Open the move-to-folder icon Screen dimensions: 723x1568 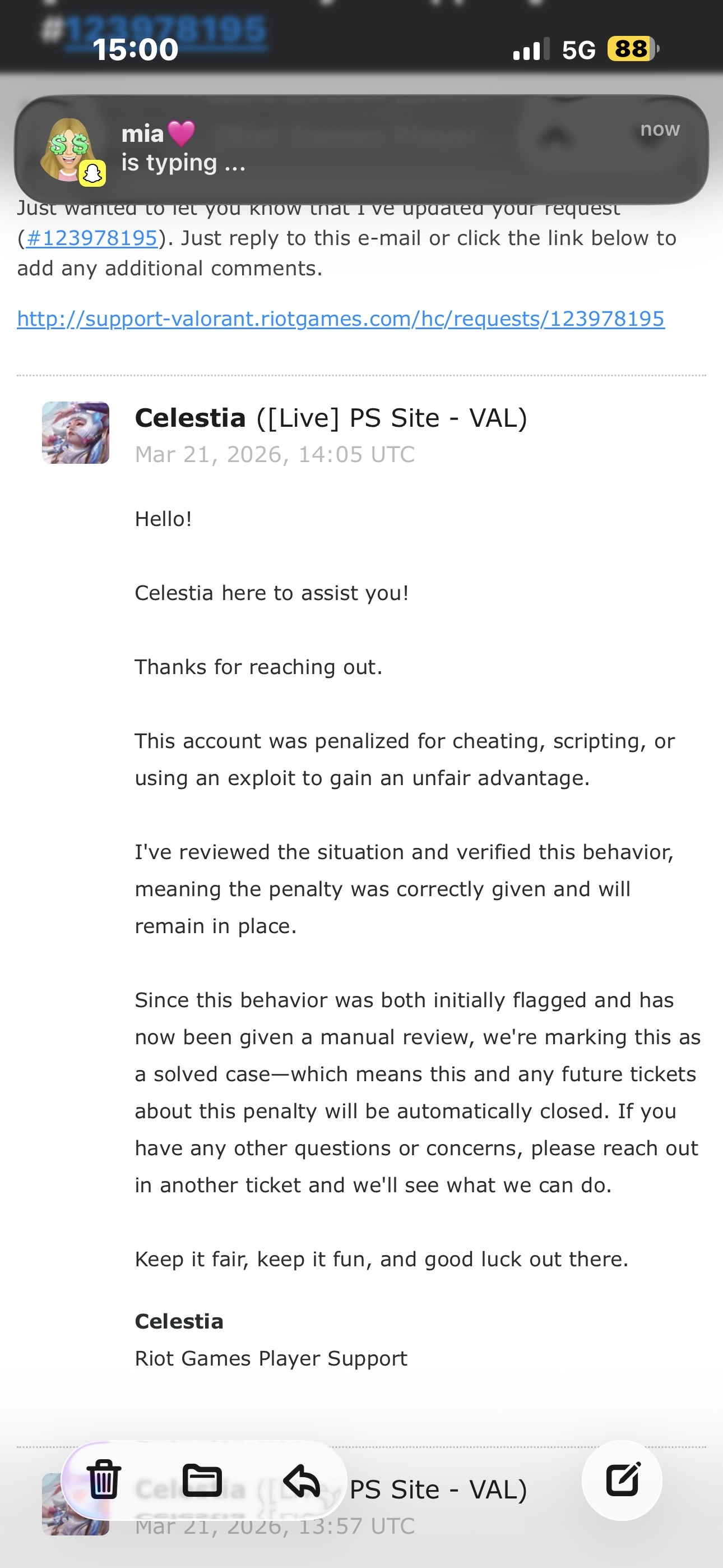[202, 1480]
